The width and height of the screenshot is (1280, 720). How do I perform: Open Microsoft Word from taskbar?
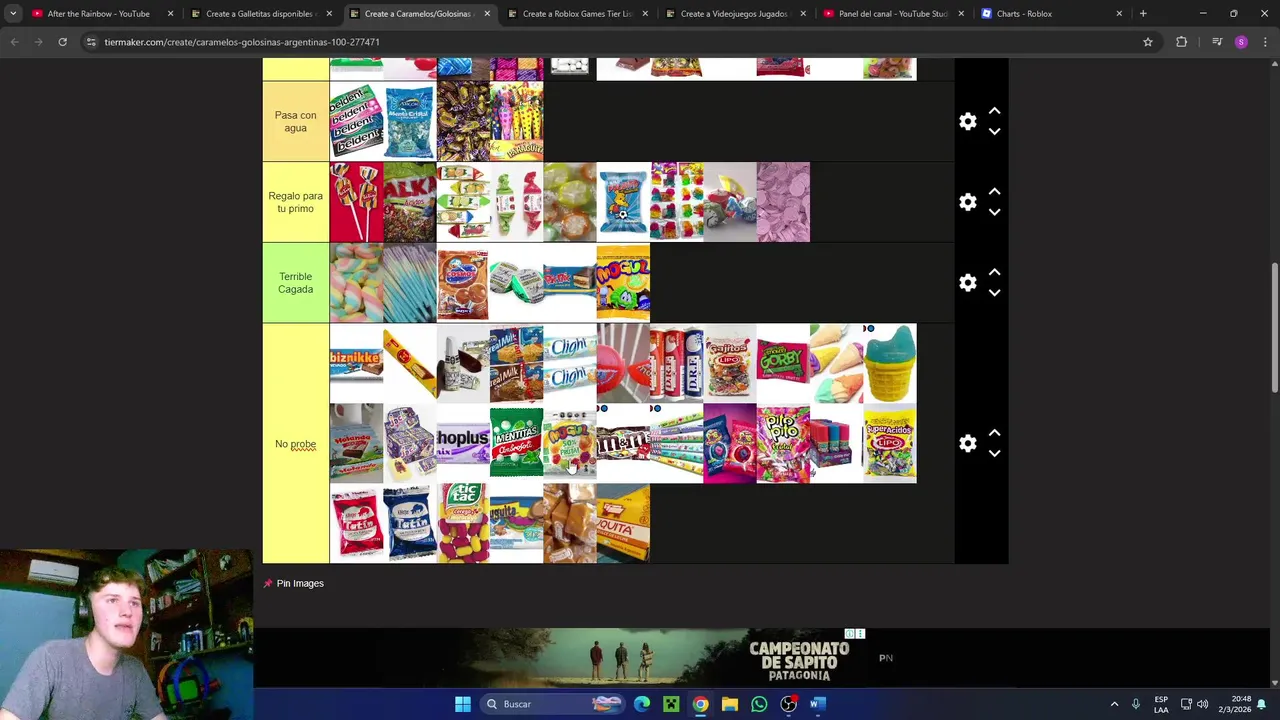(x=817, y=704)
